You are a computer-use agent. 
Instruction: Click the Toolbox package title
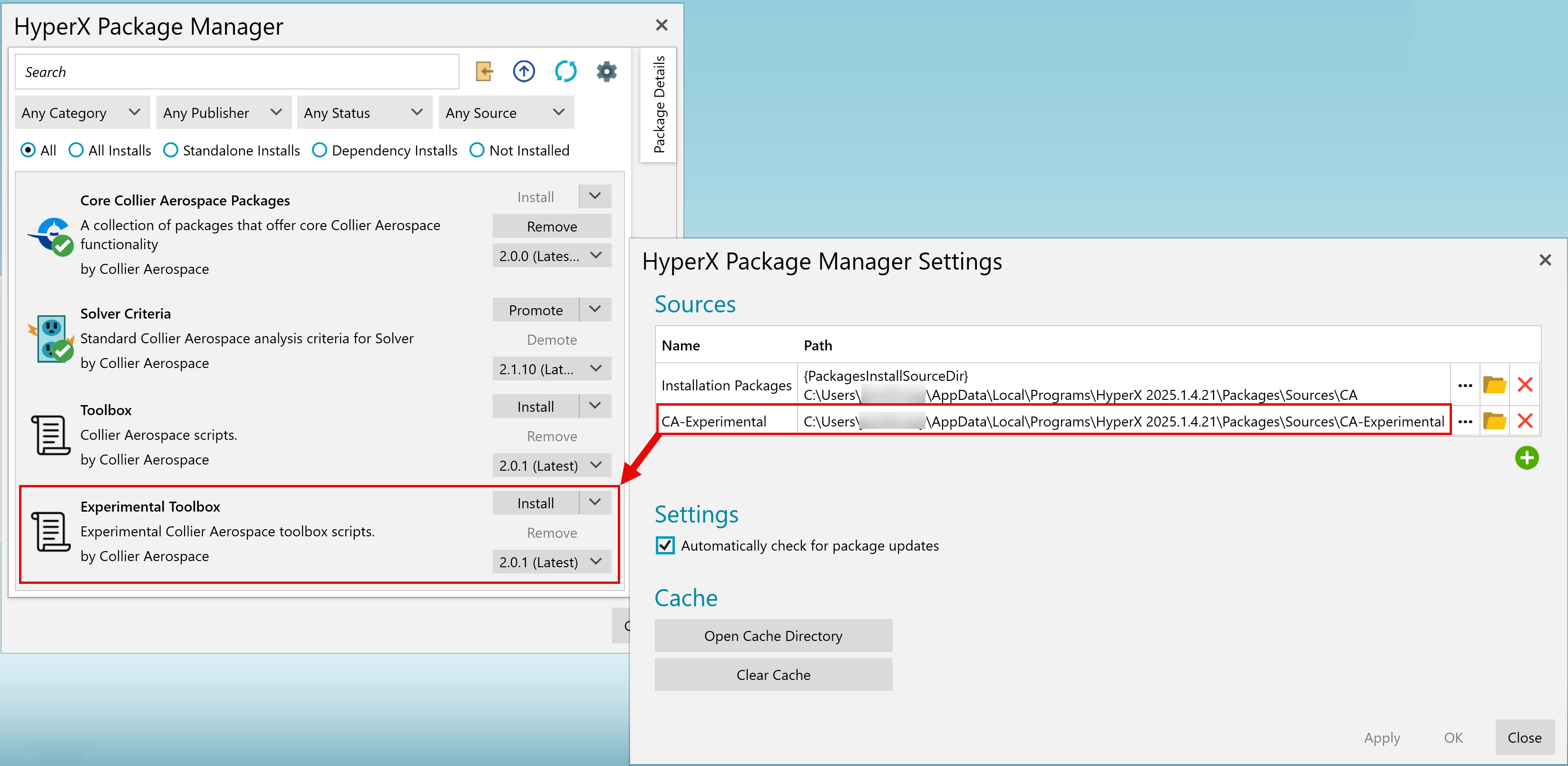(x=106, y=410)
